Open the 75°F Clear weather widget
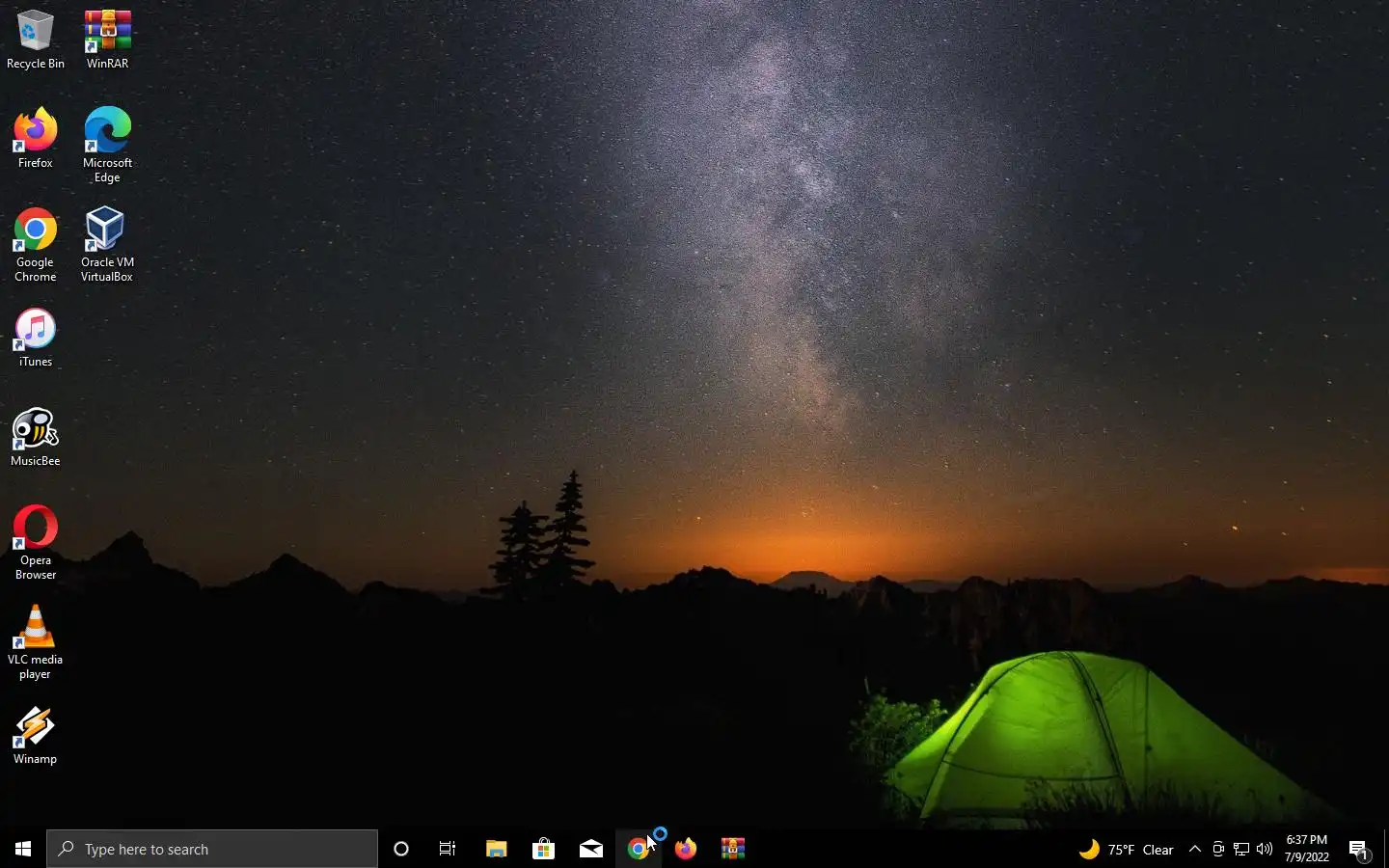 (x=1126, y=849)
